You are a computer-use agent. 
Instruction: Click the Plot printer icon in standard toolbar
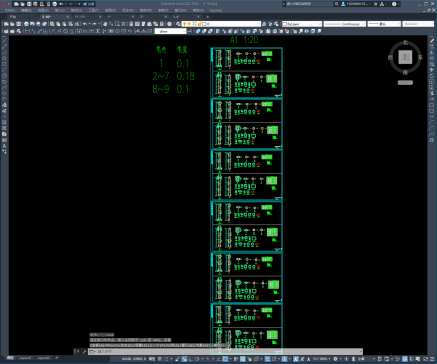click(x=26, y=24)
